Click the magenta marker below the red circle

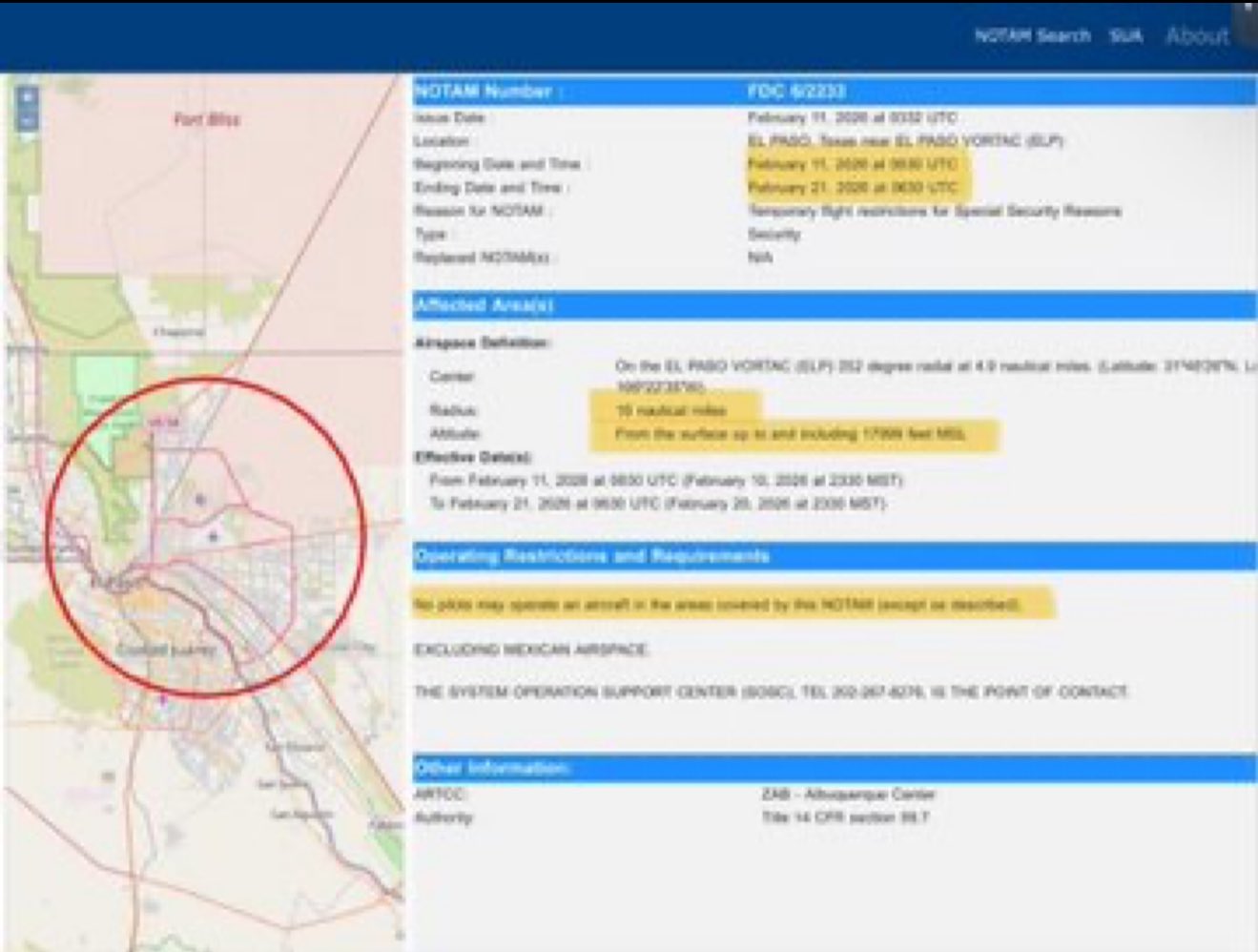pos(163,699)
